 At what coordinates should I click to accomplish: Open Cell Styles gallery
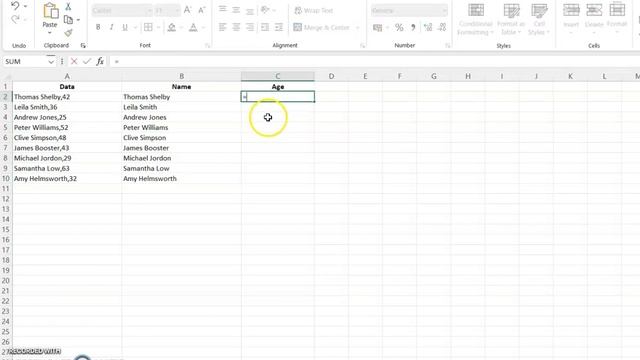[539, 19]
